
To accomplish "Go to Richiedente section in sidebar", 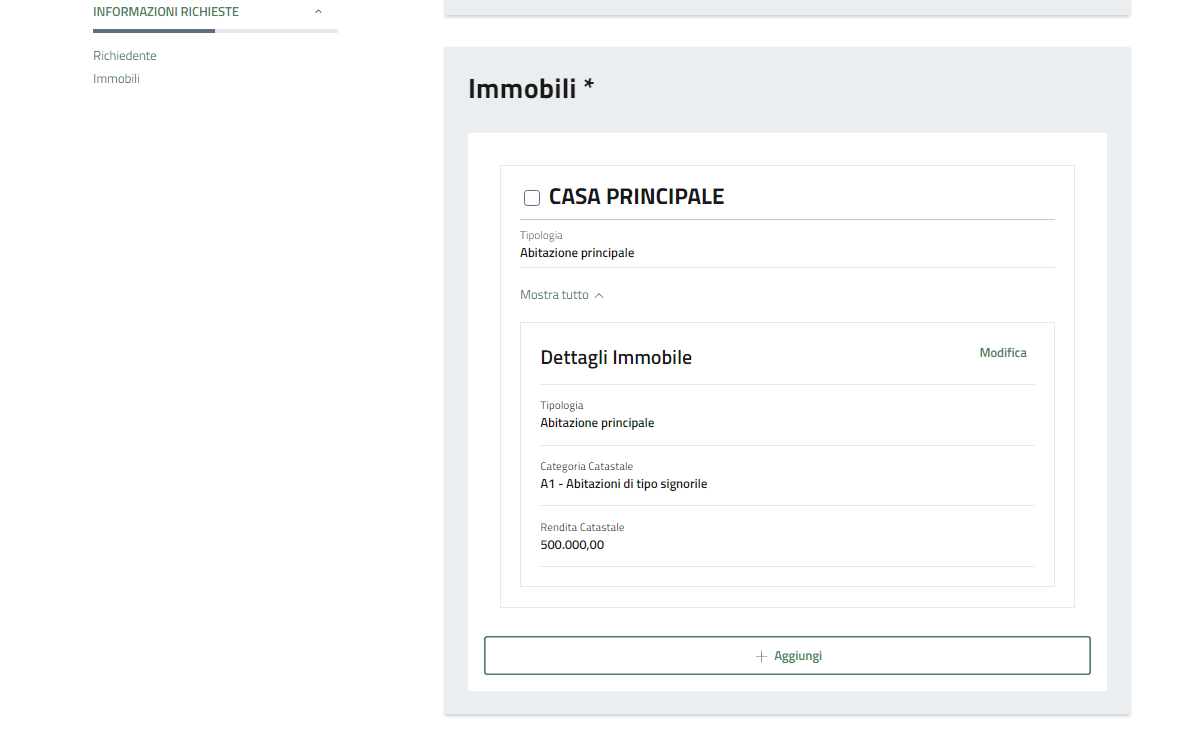I will [125, 56].
